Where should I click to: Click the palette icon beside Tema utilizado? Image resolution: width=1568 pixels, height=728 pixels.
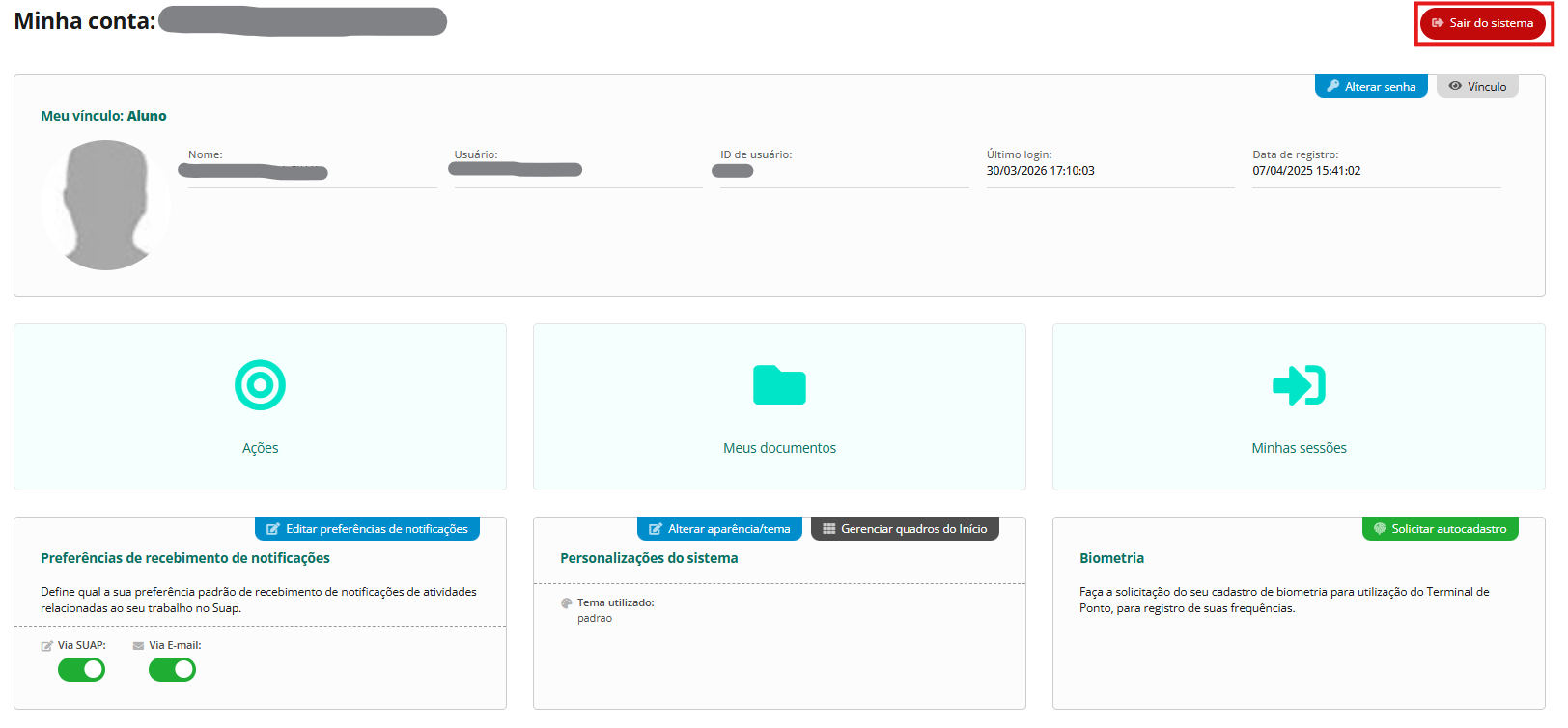pyautogui.click(x=567, y=603)
